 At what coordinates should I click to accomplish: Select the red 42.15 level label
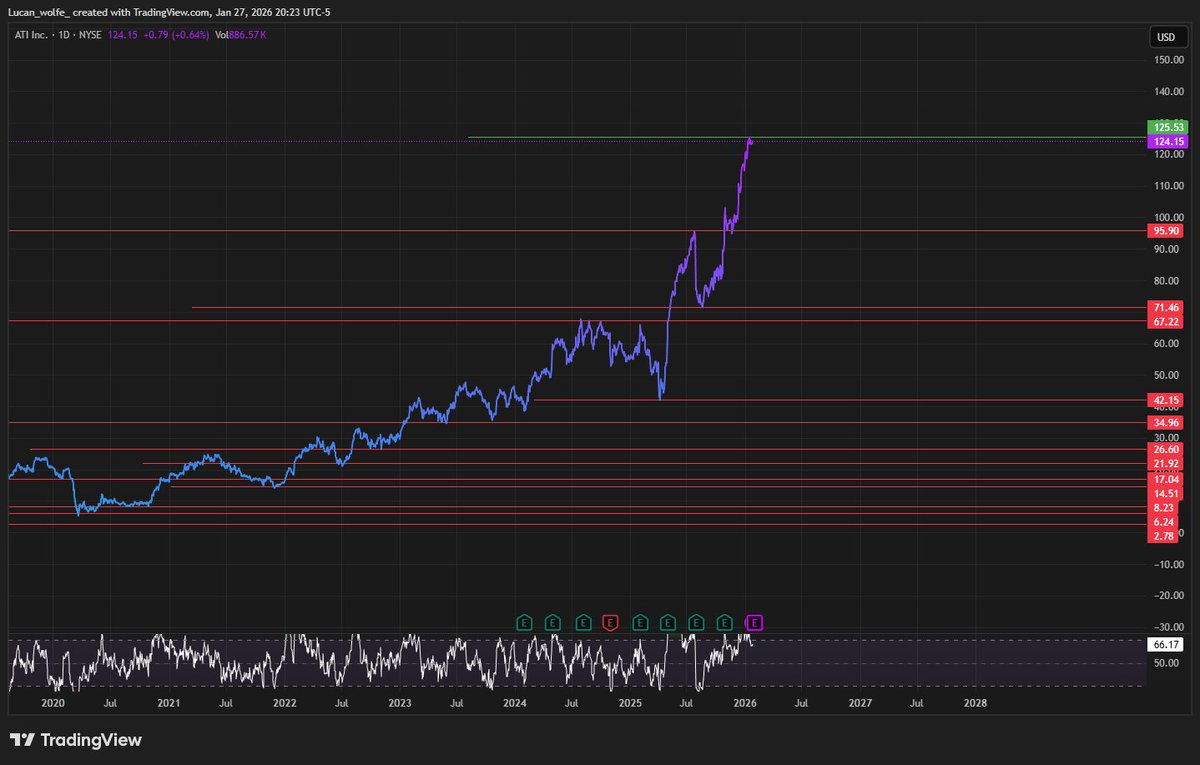coord(1168,400)
